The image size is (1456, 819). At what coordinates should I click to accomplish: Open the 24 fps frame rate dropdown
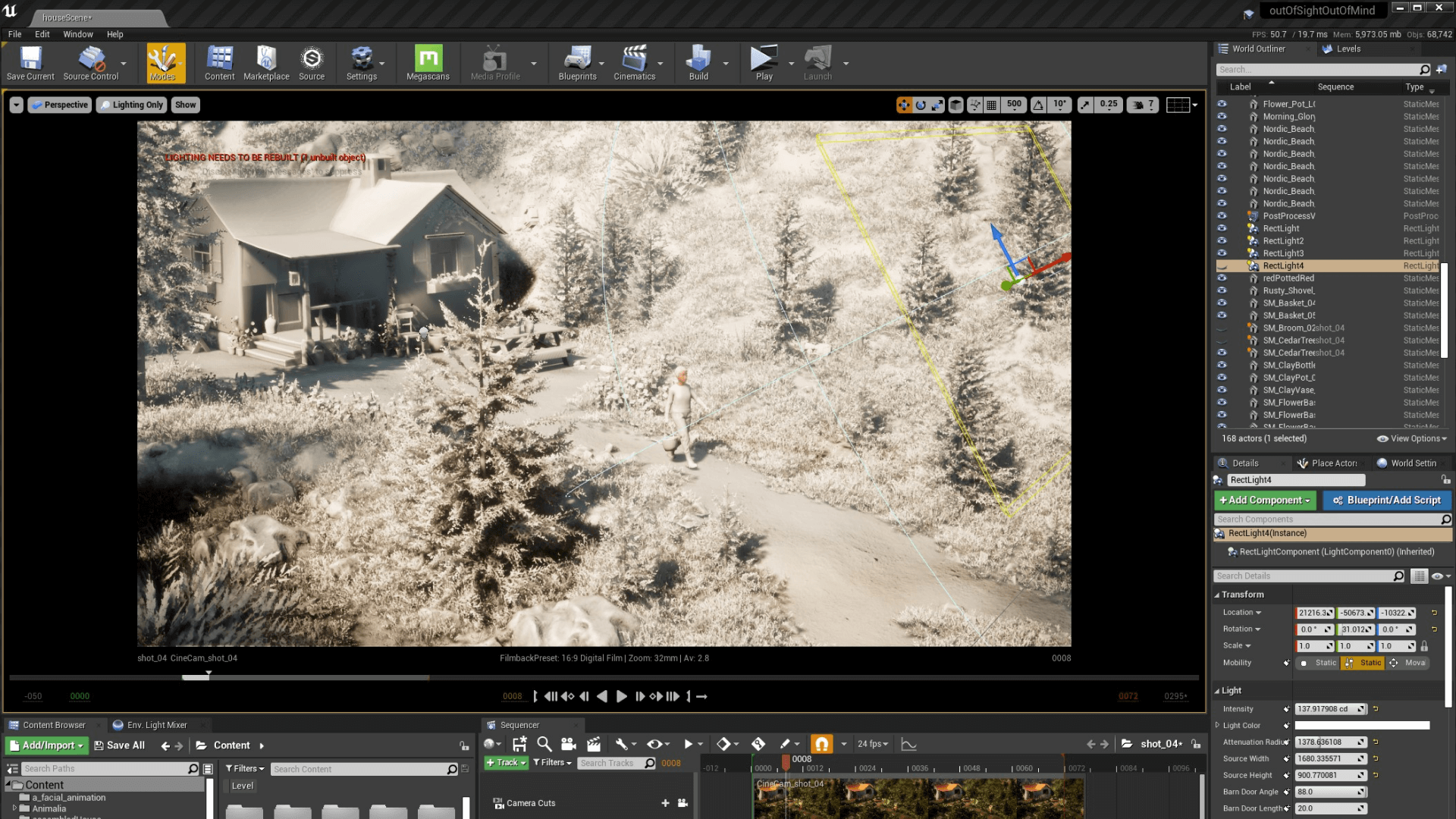[873, 744]
